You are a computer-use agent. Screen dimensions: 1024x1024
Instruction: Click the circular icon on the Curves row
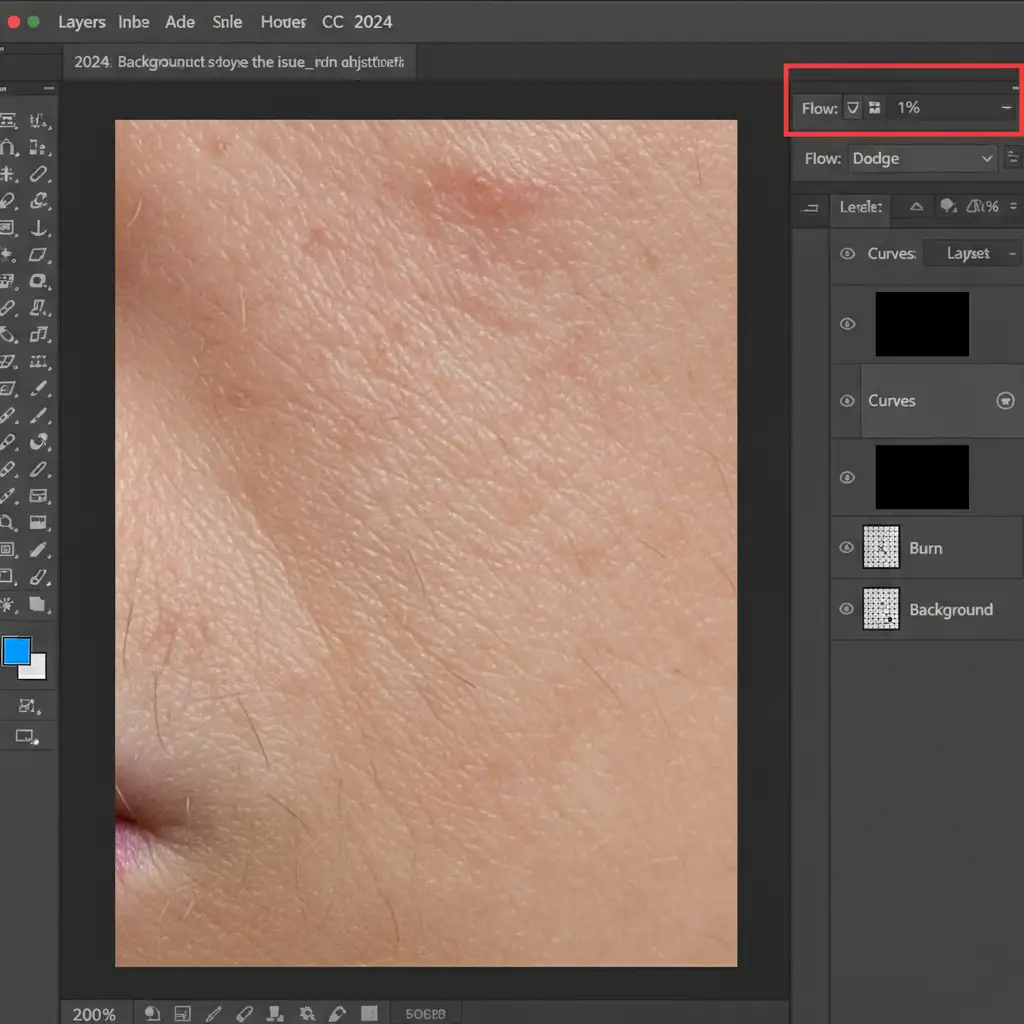point(1005,401)
